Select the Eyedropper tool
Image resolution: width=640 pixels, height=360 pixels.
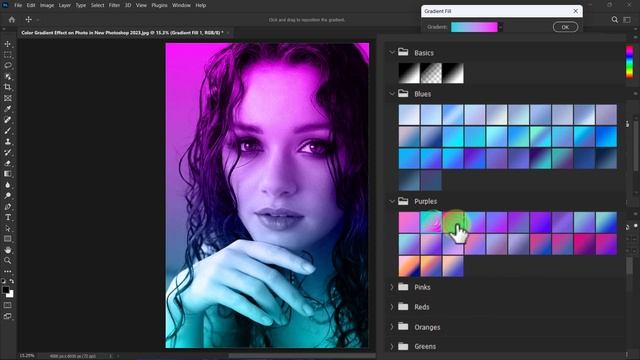(x=7, y=109)
